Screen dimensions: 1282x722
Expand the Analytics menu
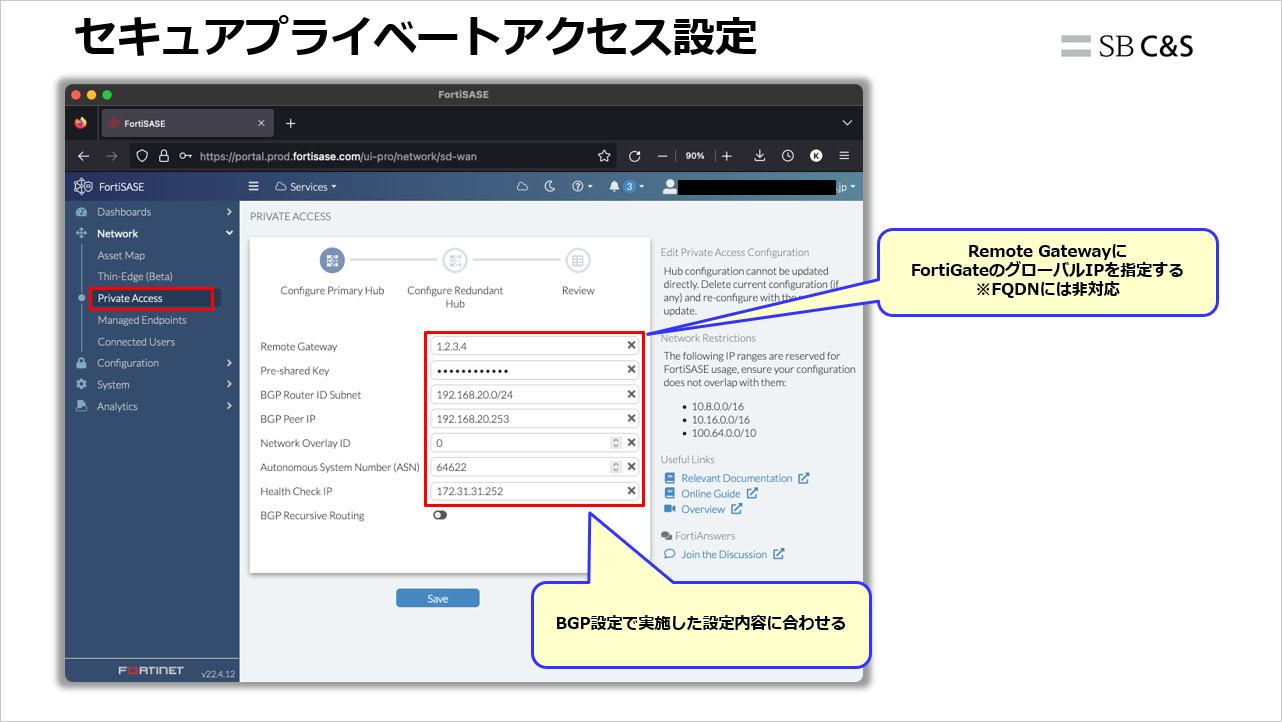click(152, 407)
